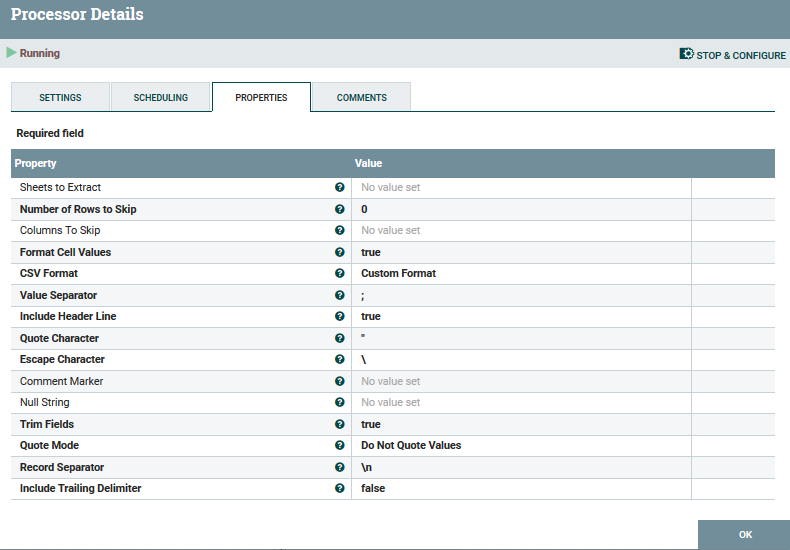Click the Null String empty value field
The height and width of the screenshot is (550, 790).
391,402
